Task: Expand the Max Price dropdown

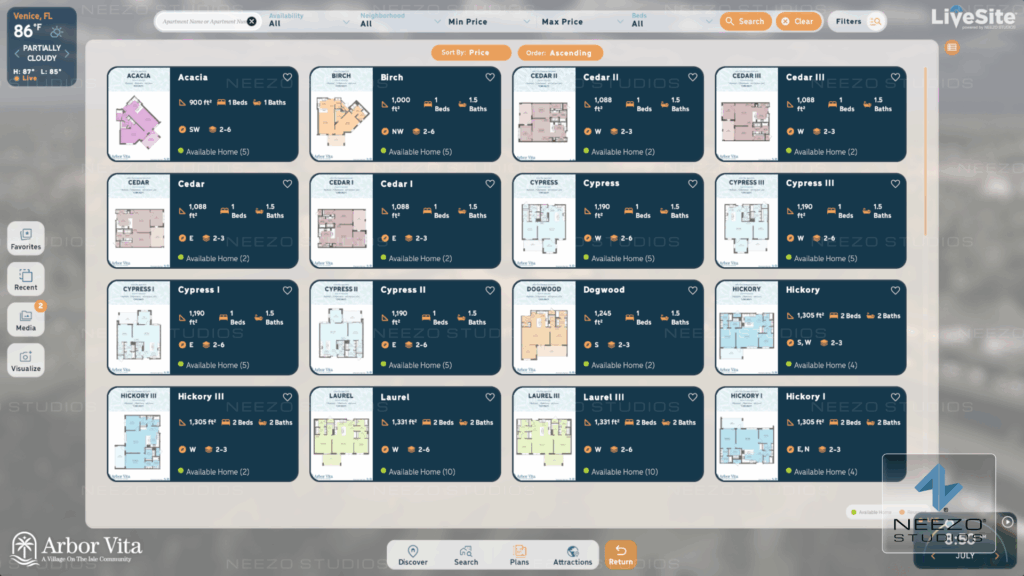Action: [582, 22]
